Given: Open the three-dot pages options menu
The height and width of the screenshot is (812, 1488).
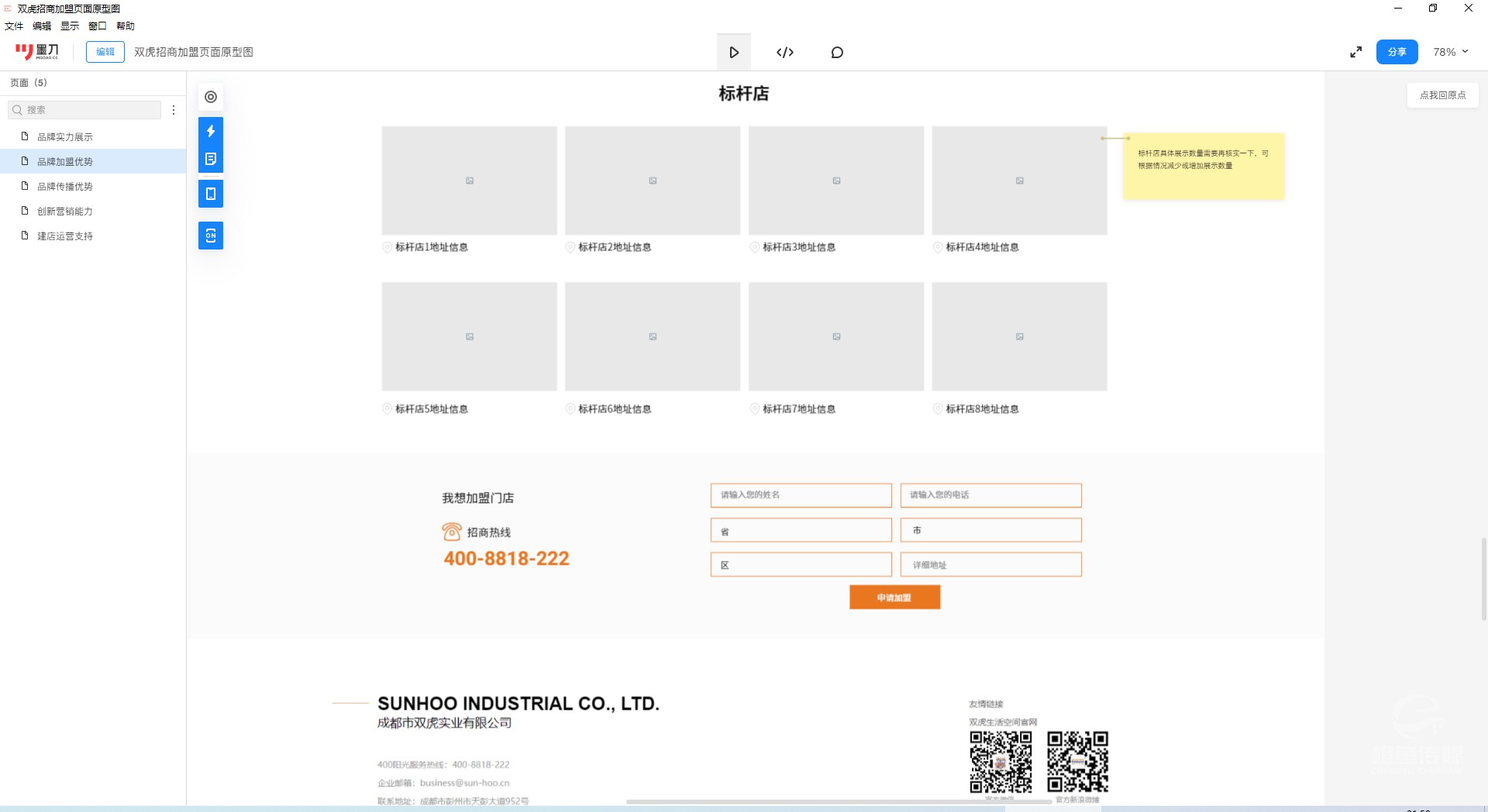Looking at the screenshot, I should 174,110.
